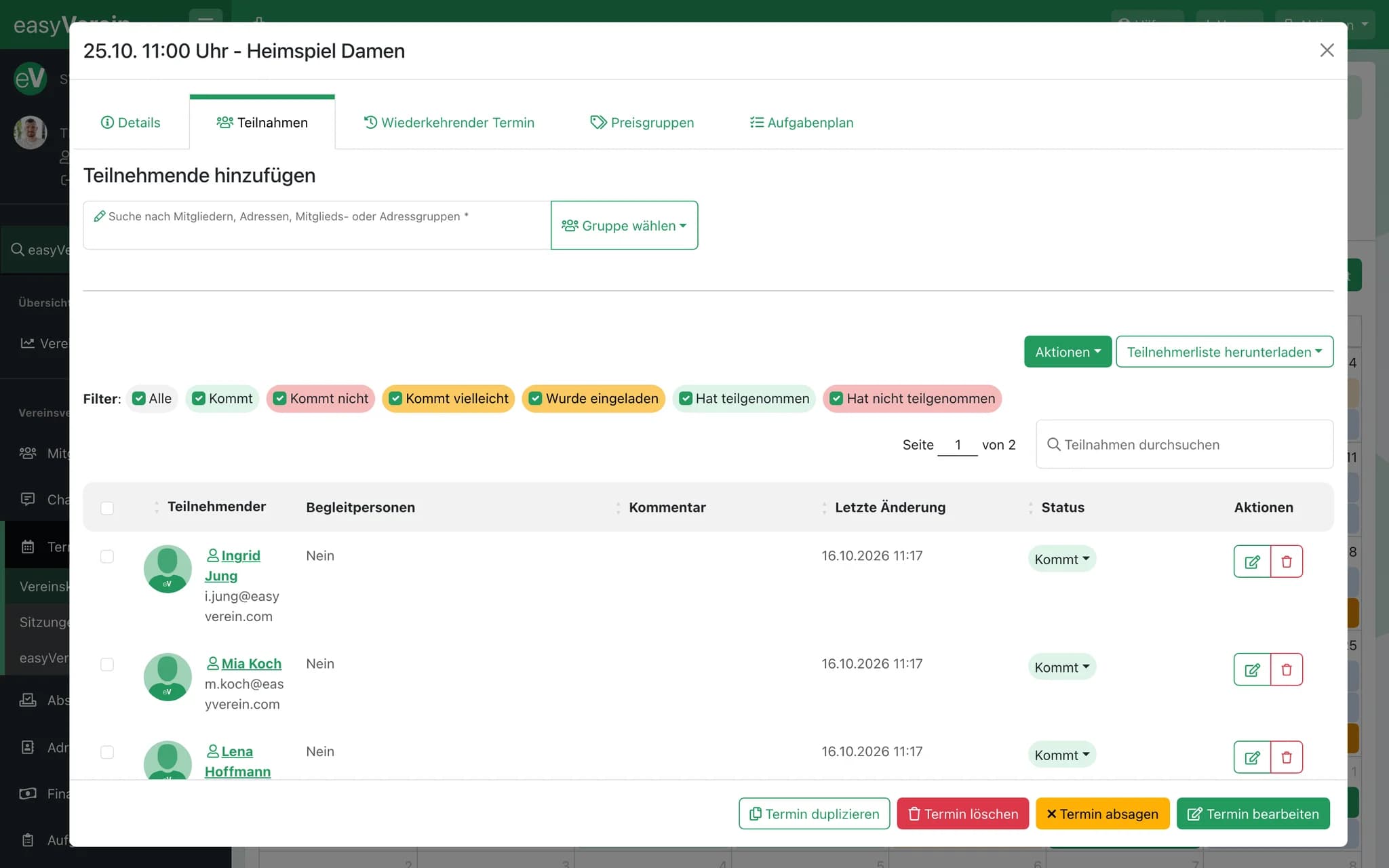The height and width of the screenshot is (868, 1389).
Task: Click Ingrid Jung's avatar picture
Action: (168, 569)
